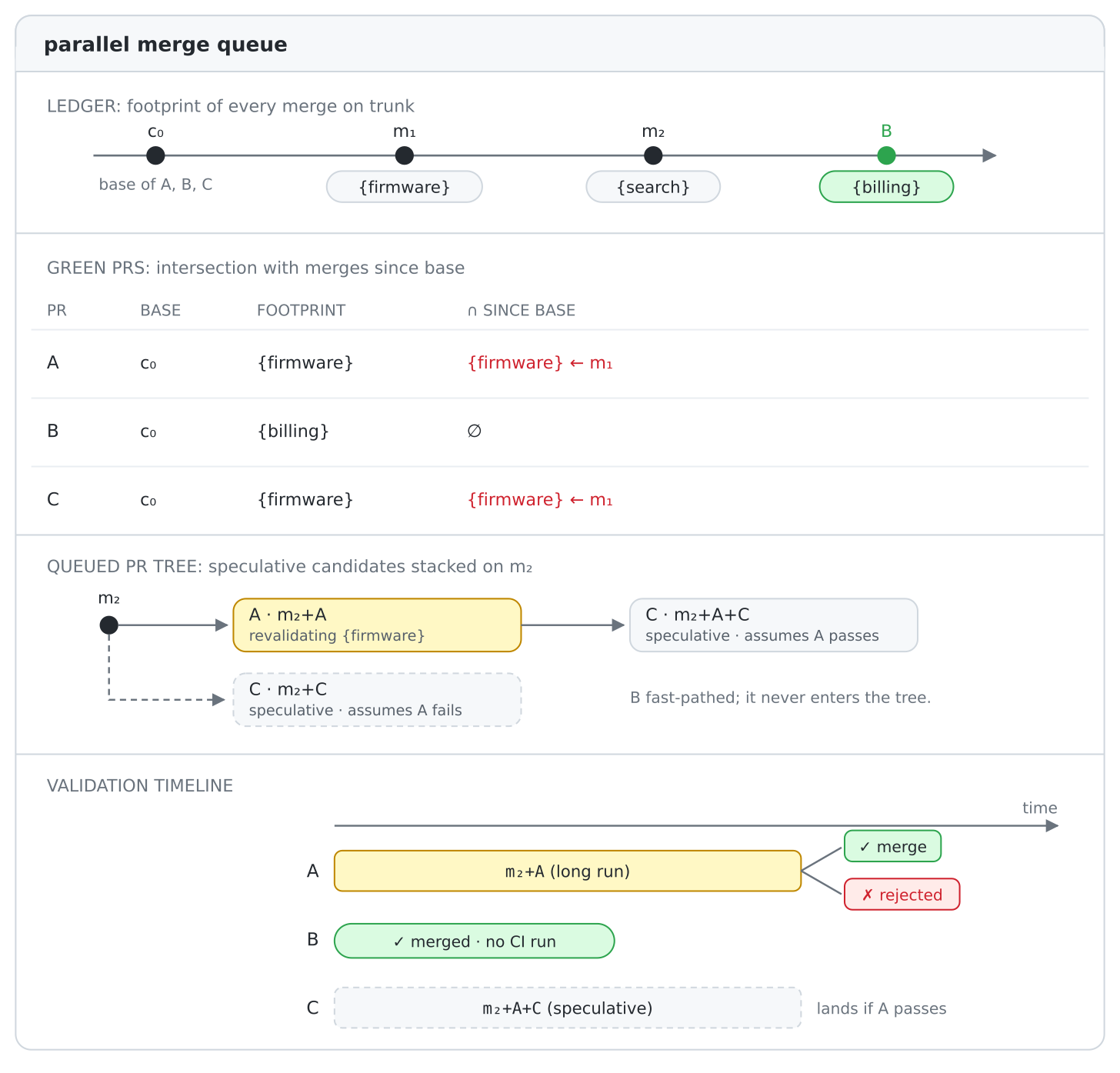The width and height of the screenshot is (1120, 1073).
Task: Click the c₀ commit dot on ledger
Action: click(155, 155)
